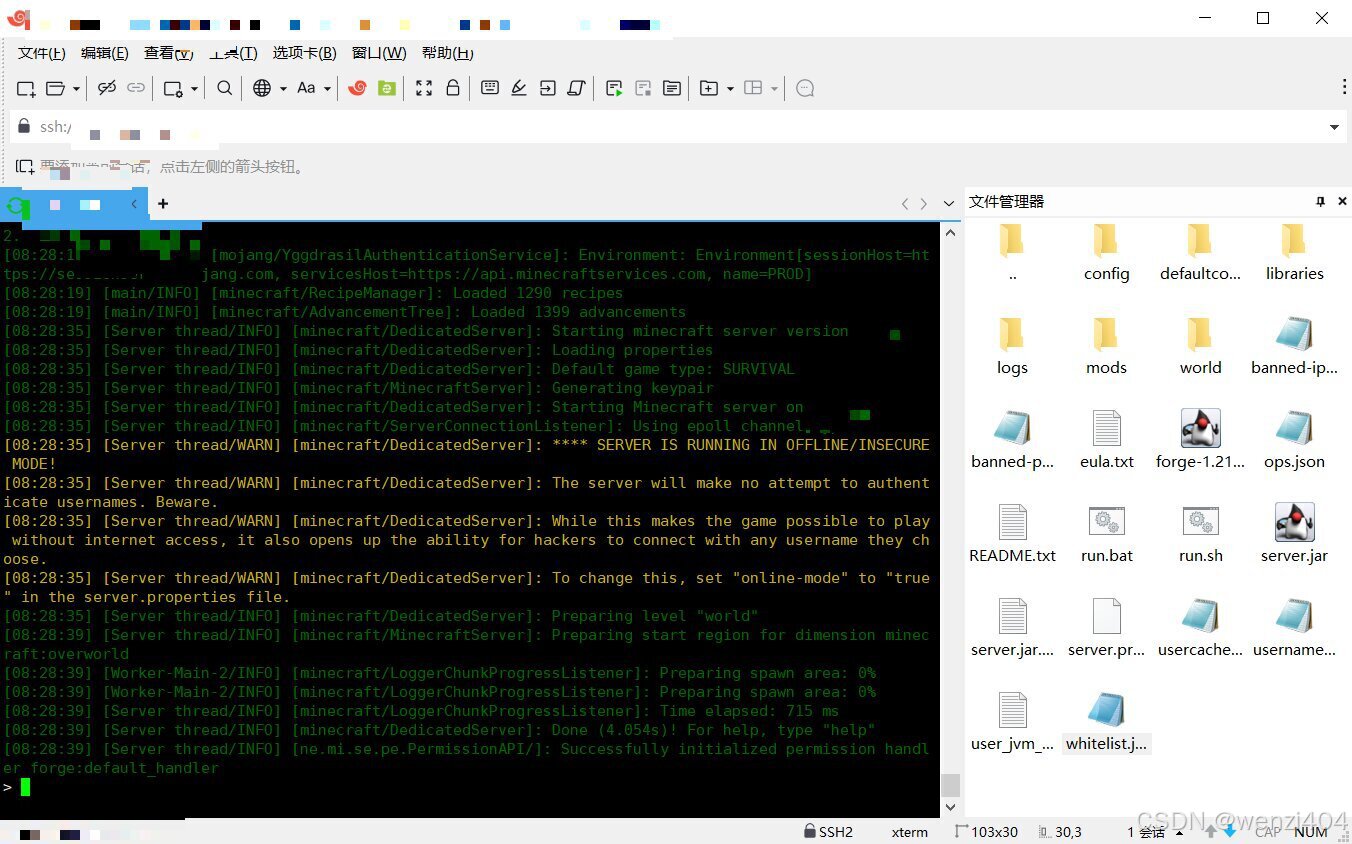Select the compose pane pen icon
The image size is (1352, 844).
(519, 88)
